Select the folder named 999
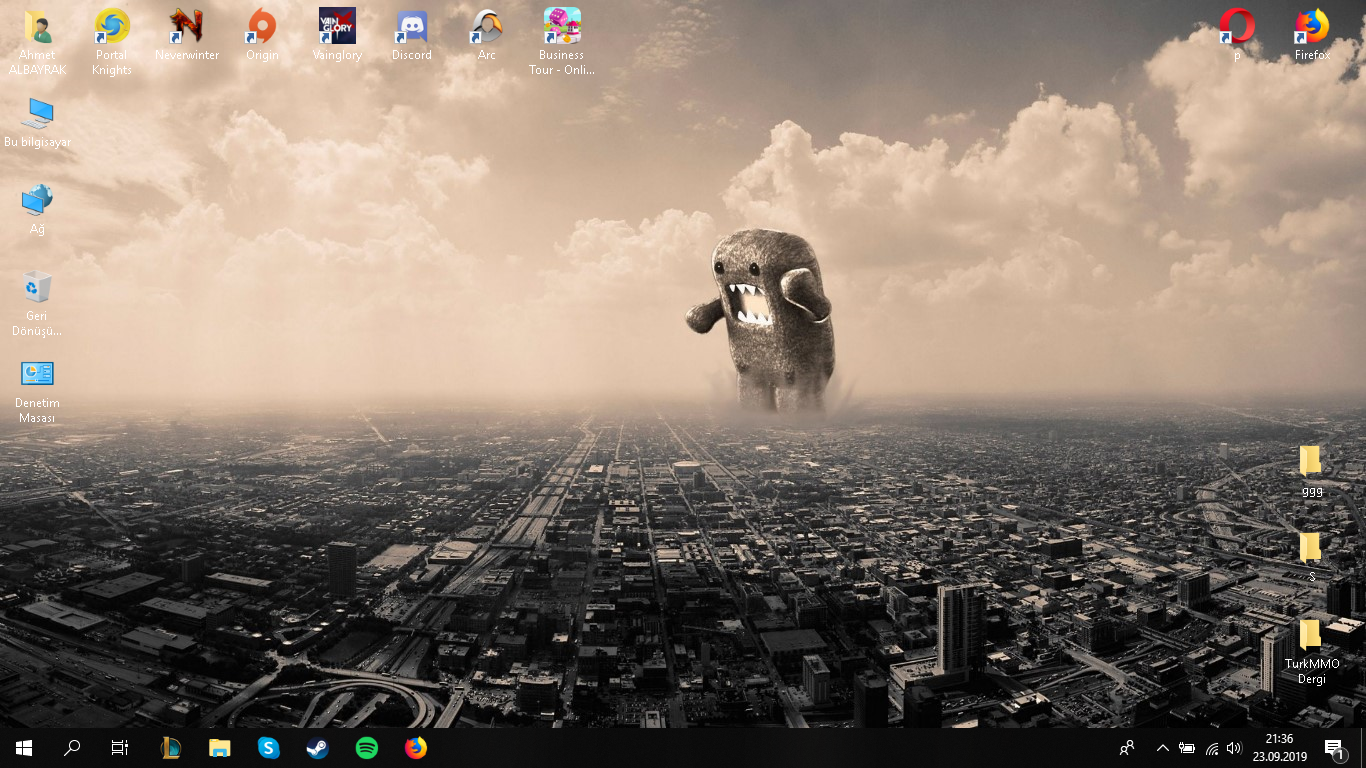The height and width of the screenshot is (768, 1366). click(1311, 462)
